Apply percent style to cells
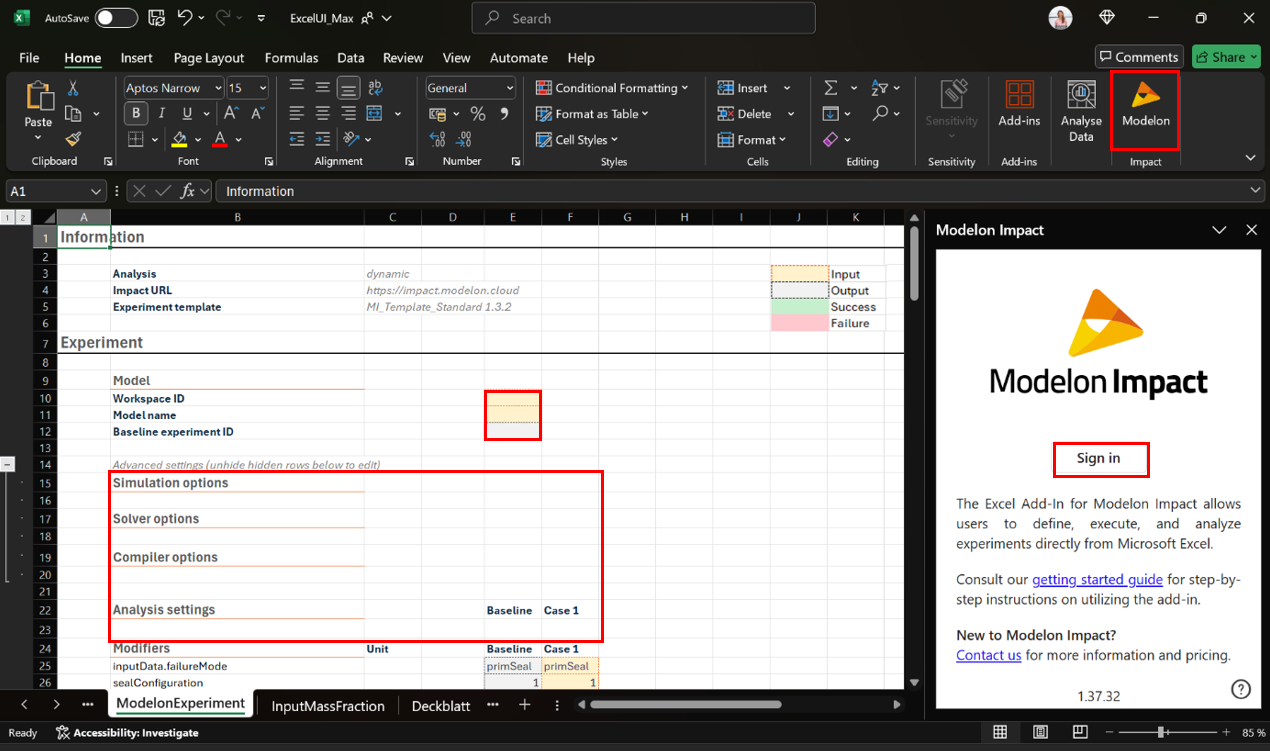 (478, 113)
